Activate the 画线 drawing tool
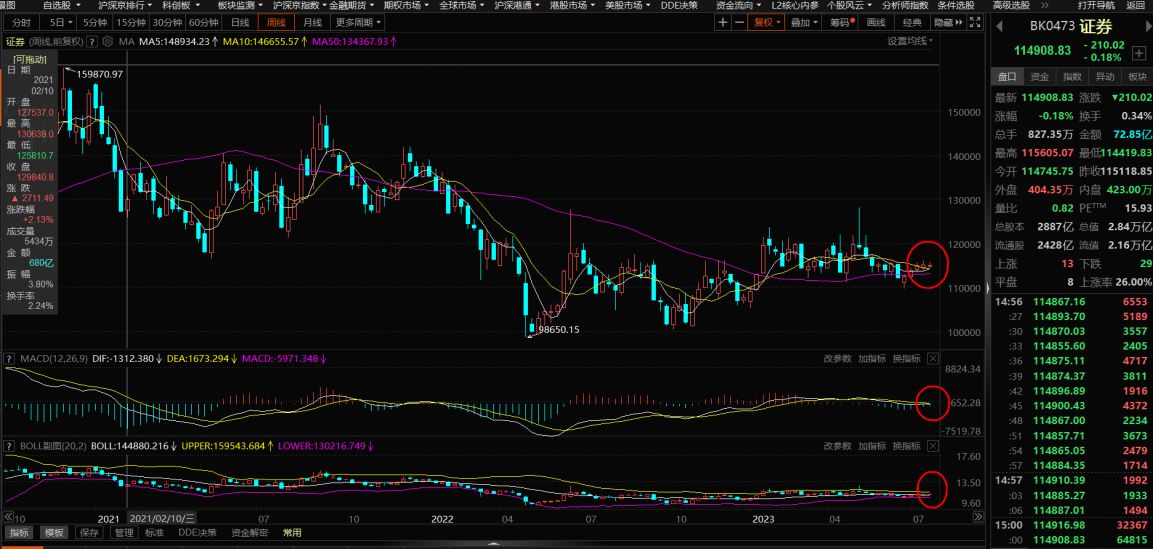This screenshot has width=1153, height=549. 877,23
